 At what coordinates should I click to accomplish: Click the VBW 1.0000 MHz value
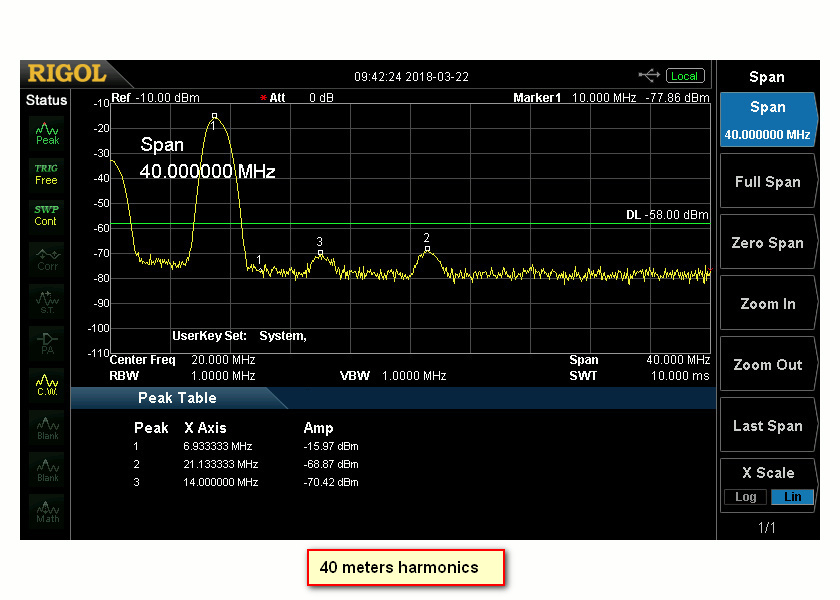click(414, 376)
